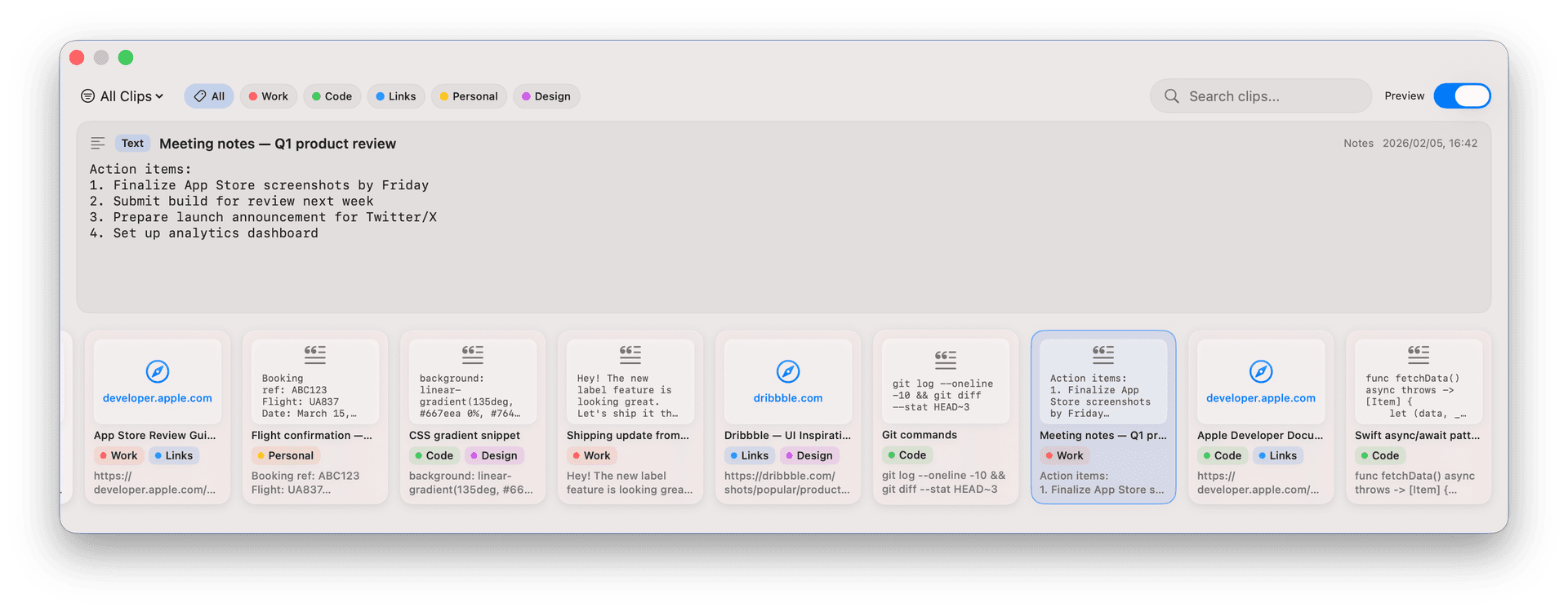Click the magnifying glass search icon

(x=1171, y=96)
